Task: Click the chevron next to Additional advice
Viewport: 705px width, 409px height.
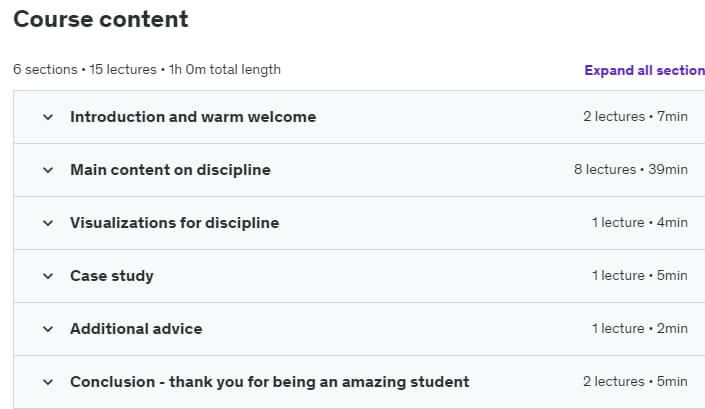Action: tap(48, 329)
